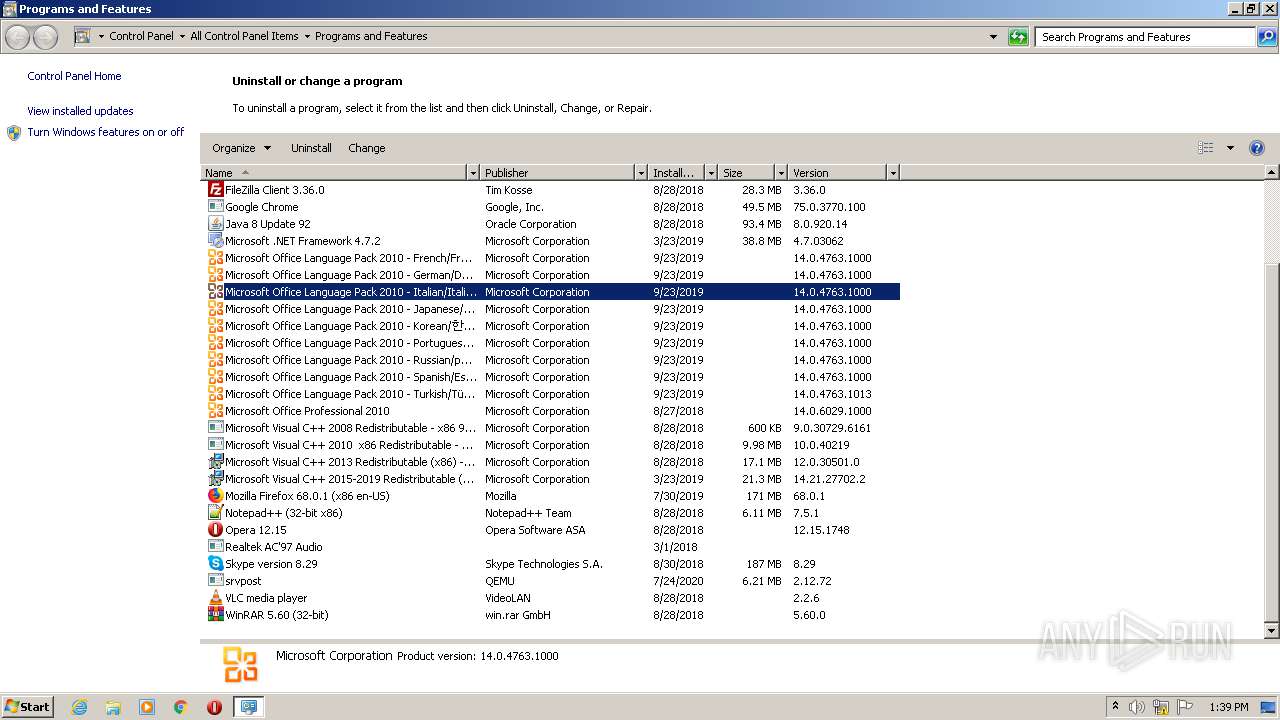
Task: Click the Search Programs and Features field
Action: [x=1145, y=37]
